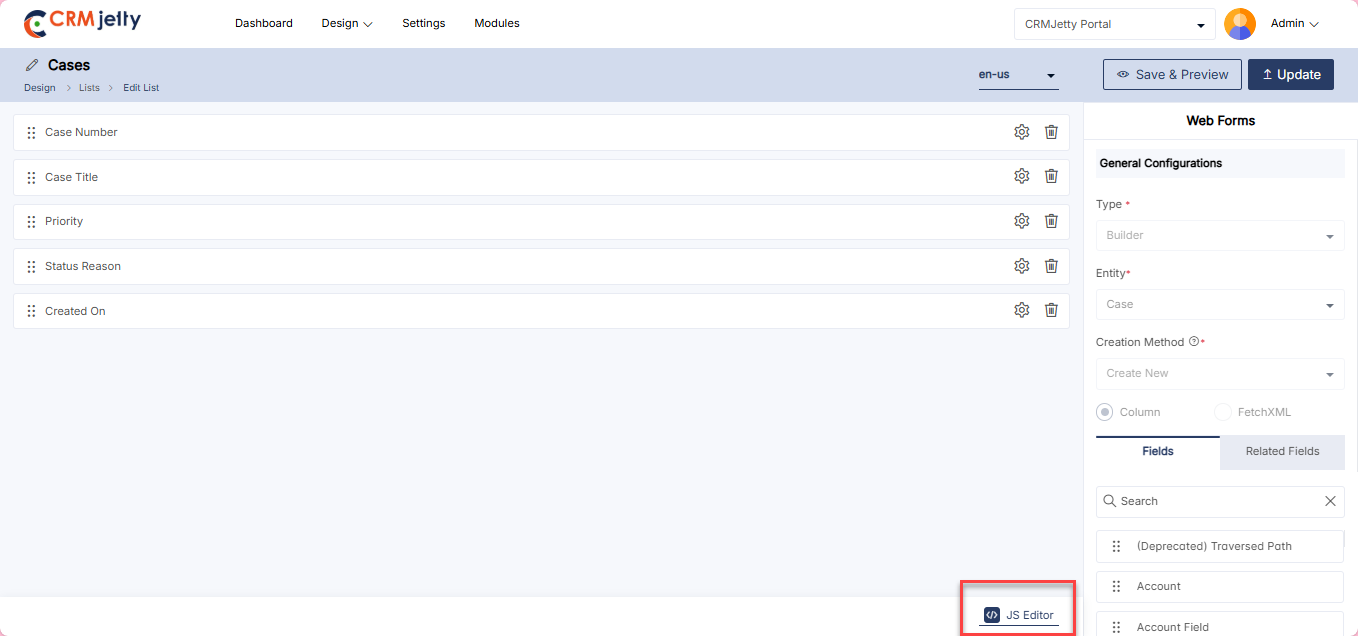Clear the field search with X icon
Viewport: 1358px width, 636px height.
click(x=1330, y=501)
